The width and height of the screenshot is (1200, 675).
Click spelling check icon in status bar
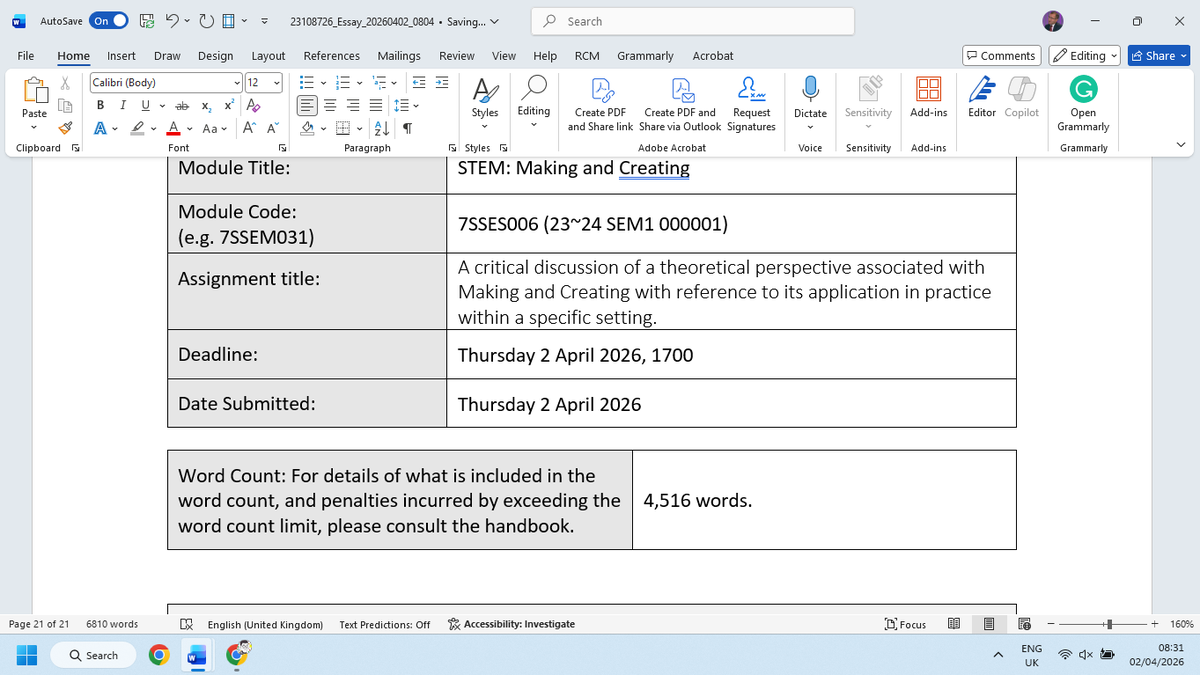186,624
